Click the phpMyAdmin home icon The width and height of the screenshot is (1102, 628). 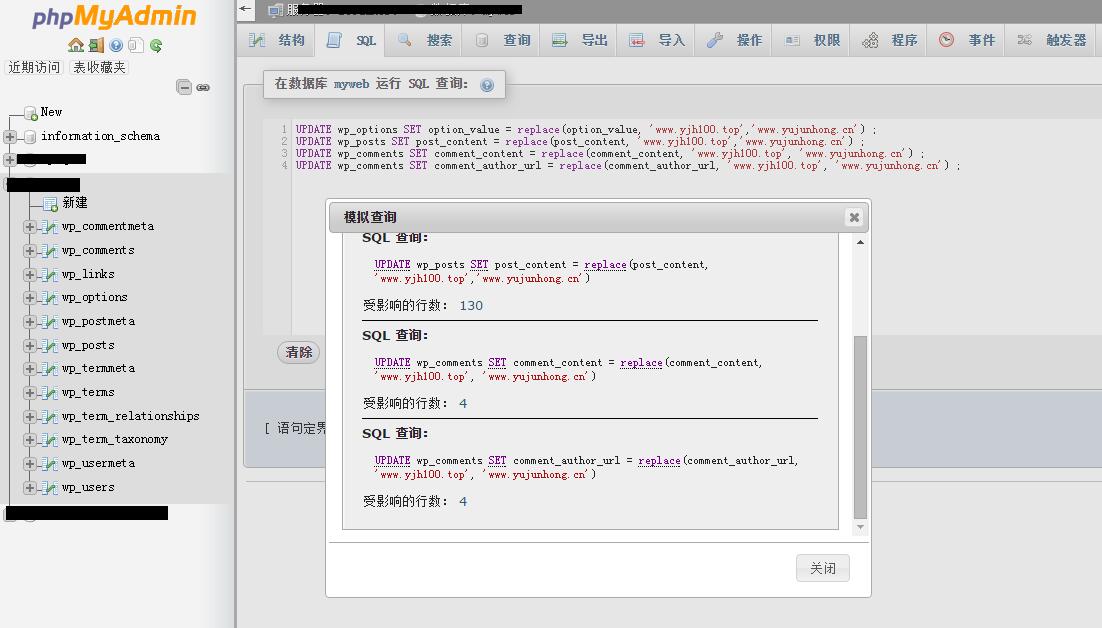coord(76,45)
